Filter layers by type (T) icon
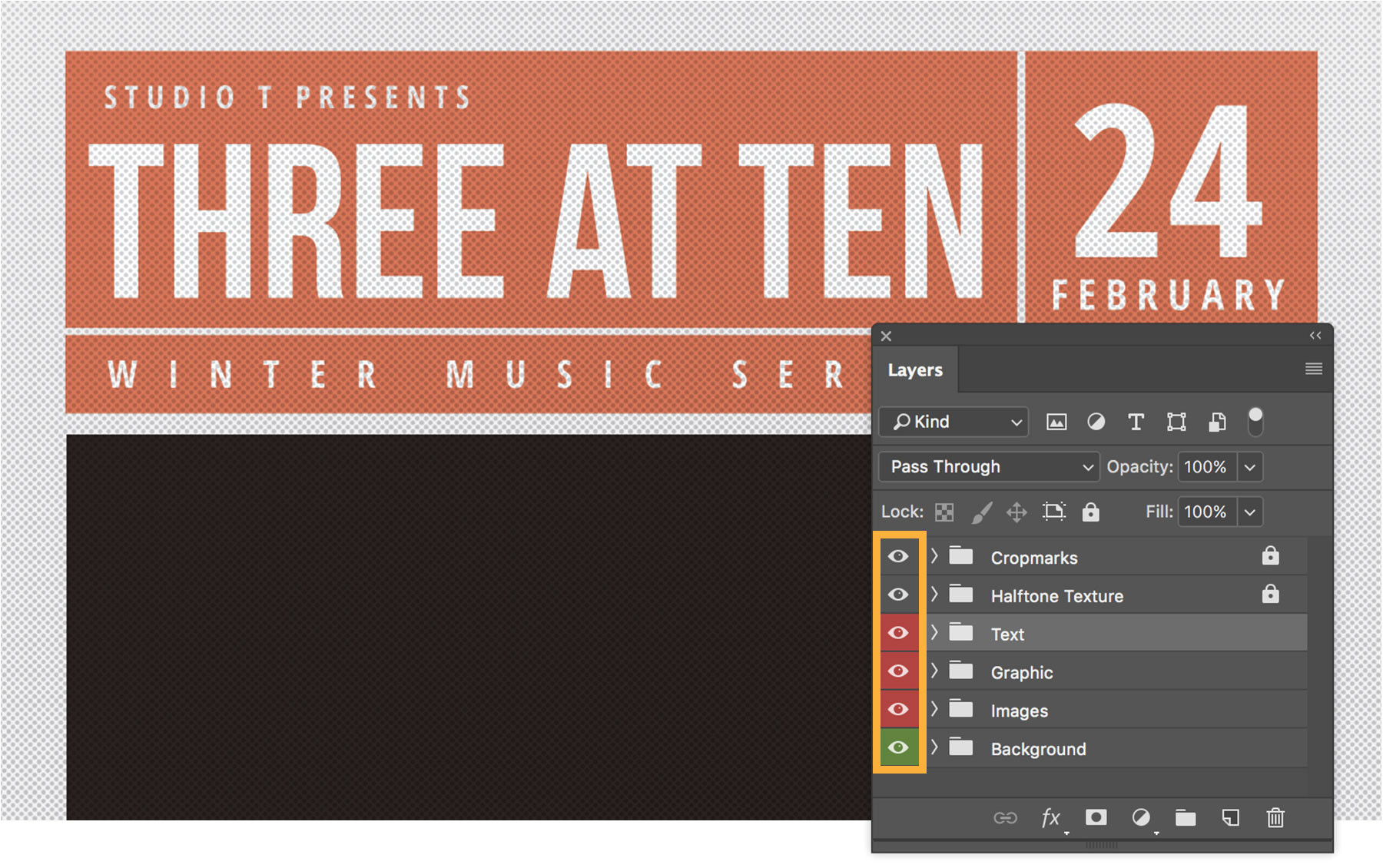1383x868 pixels. coord(1136,422)
